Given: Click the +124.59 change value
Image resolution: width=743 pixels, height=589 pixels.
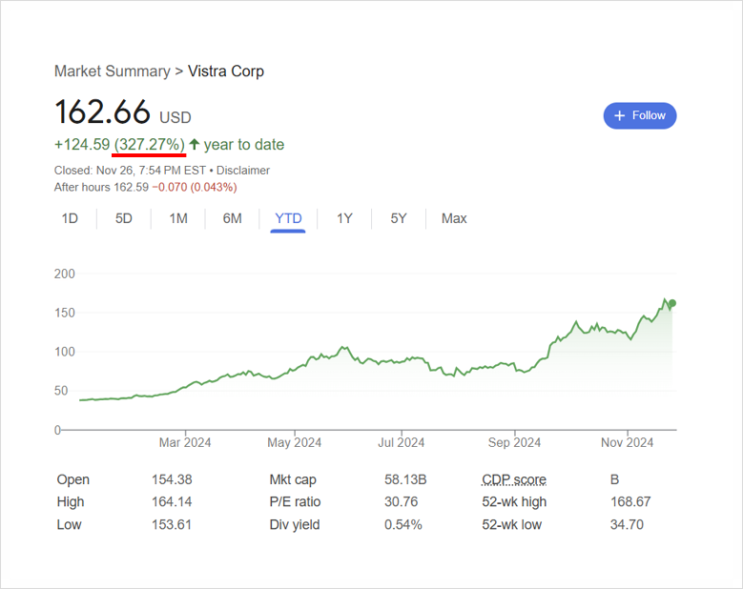Looking at the screenshot, I should 82,145.
